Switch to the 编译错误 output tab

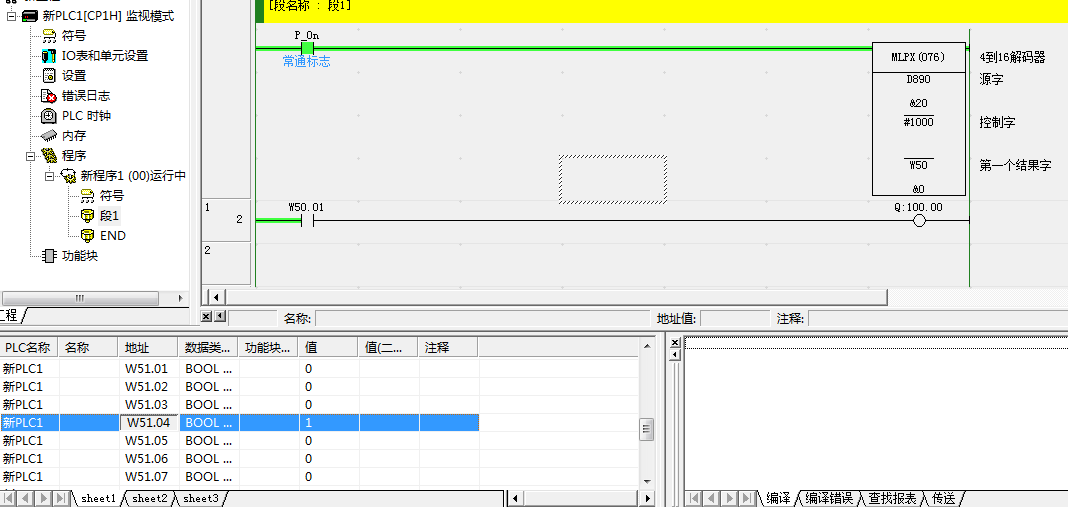pyautogui.click(x=829, y=498)
